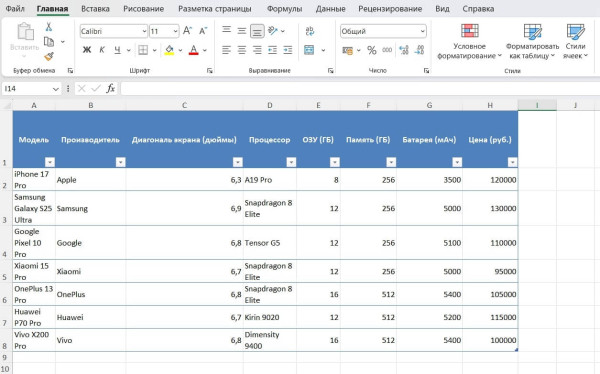The width and height of the screenshot is (600, 374).
Task: Apply thousands separator (000) format
Action: (387, 50)
